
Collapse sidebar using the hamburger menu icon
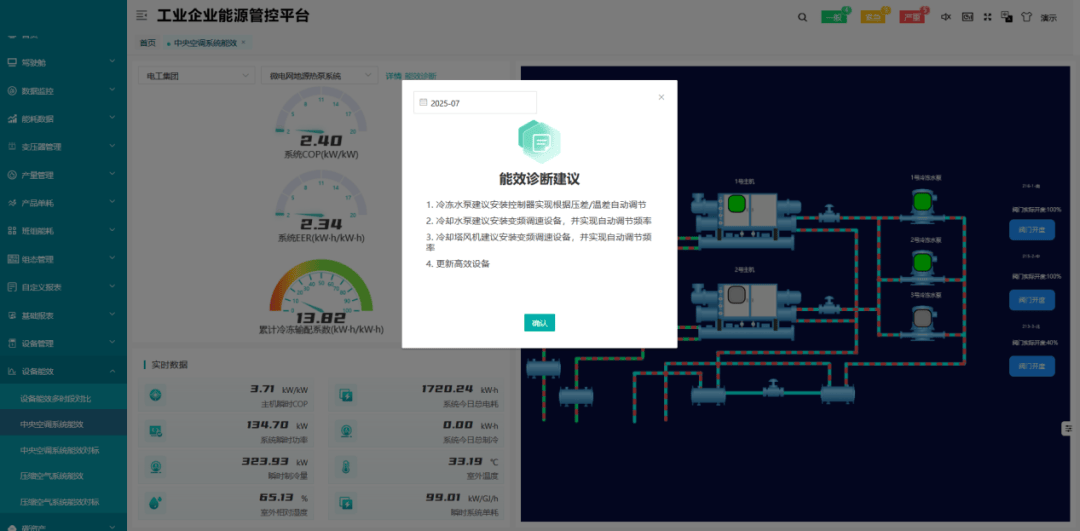[x=141, y=16]
